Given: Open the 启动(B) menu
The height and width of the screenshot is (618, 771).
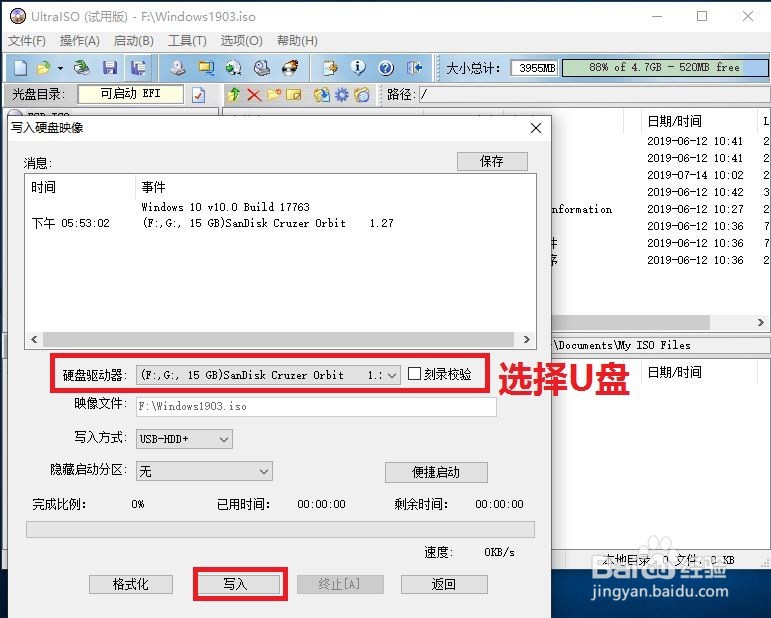Looking at the screenshot, I should [134, 41].
